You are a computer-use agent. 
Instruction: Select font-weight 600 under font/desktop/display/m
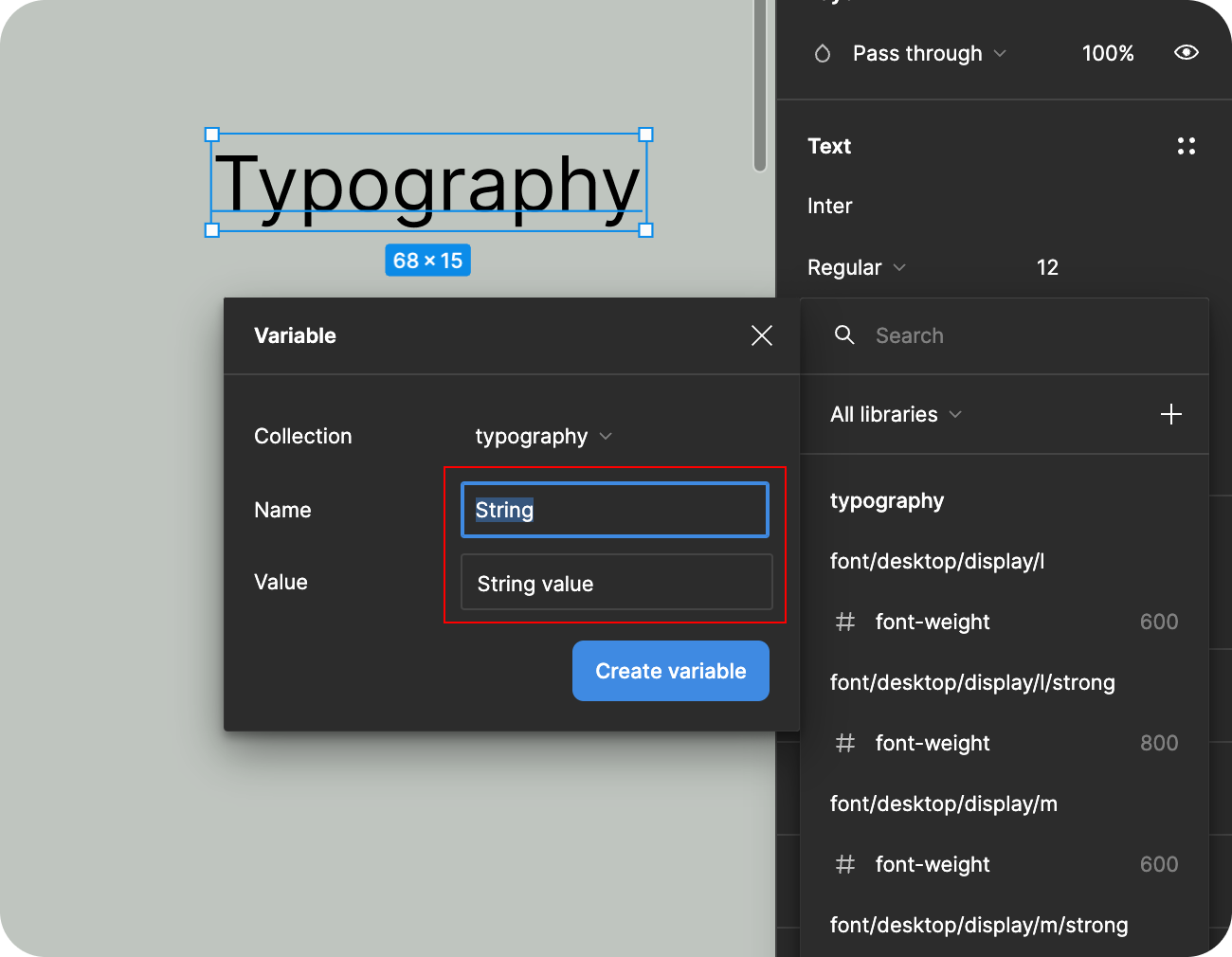point(1005,864)
